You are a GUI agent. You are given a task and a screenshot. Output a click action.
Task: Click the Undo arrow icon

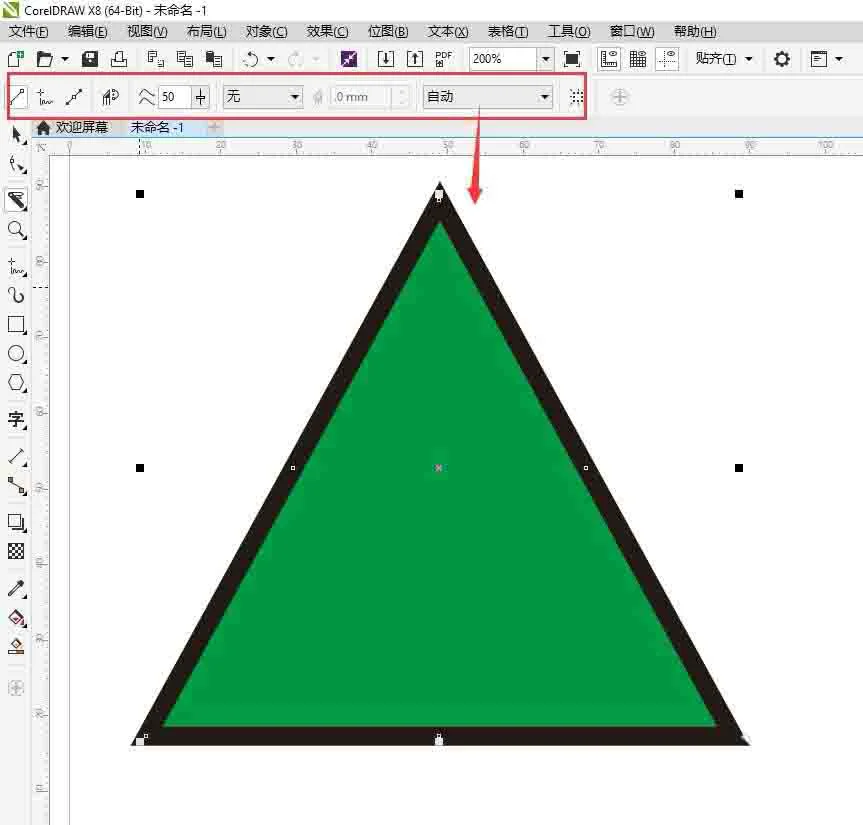tap(251, 59)
